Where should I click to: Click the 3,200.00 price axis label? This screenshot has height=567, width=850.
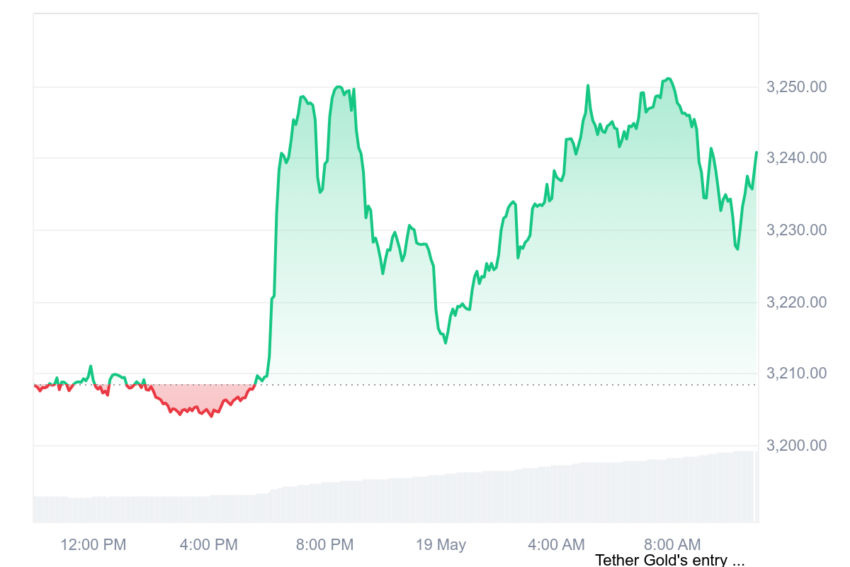pos(796,445)
